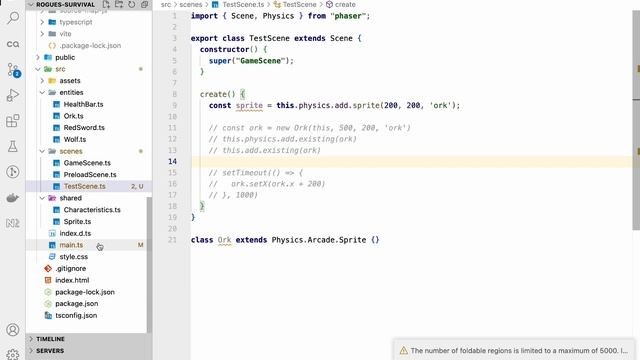The height and width of the screenshot is (360, 640).
Task: Click the warning icon in the notification
Action: 404,350
